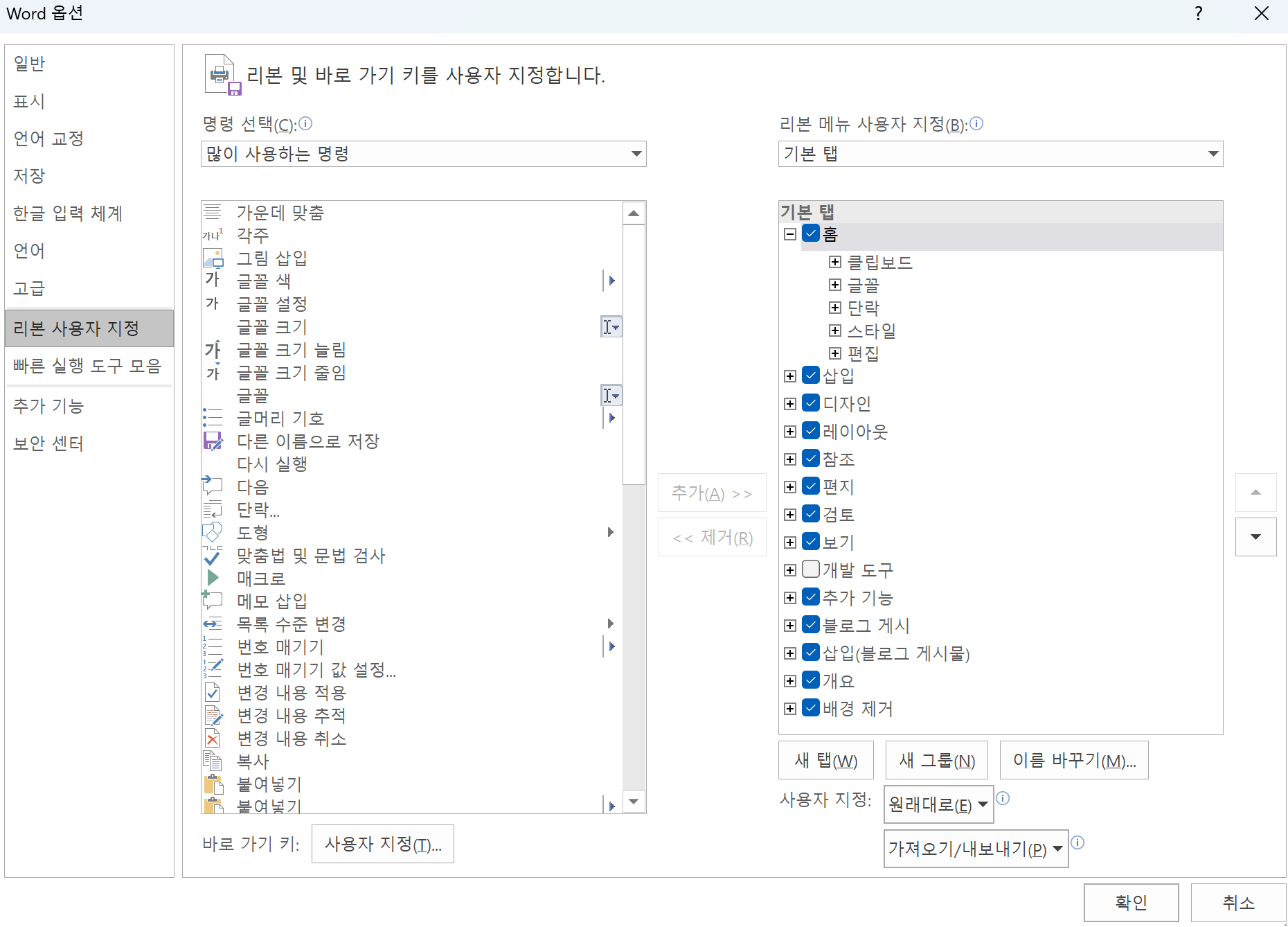Uncheck the 검토 tab checkbox
Image resolution: width=1288 pixels, height=927 pixels.
(x=811, y=514)
